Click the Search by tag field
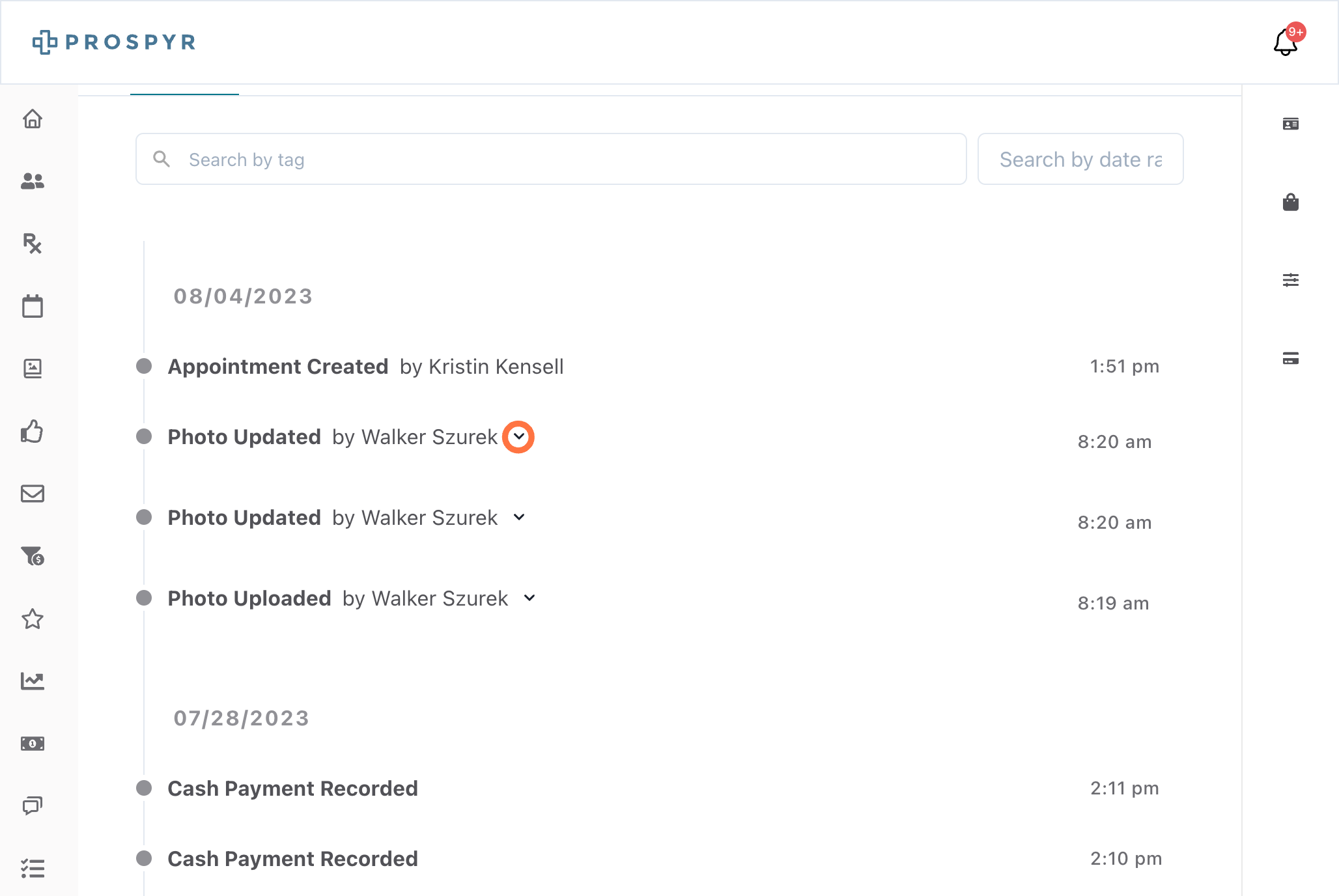This screenshot has height=896, width=1339. pos(551,159)
